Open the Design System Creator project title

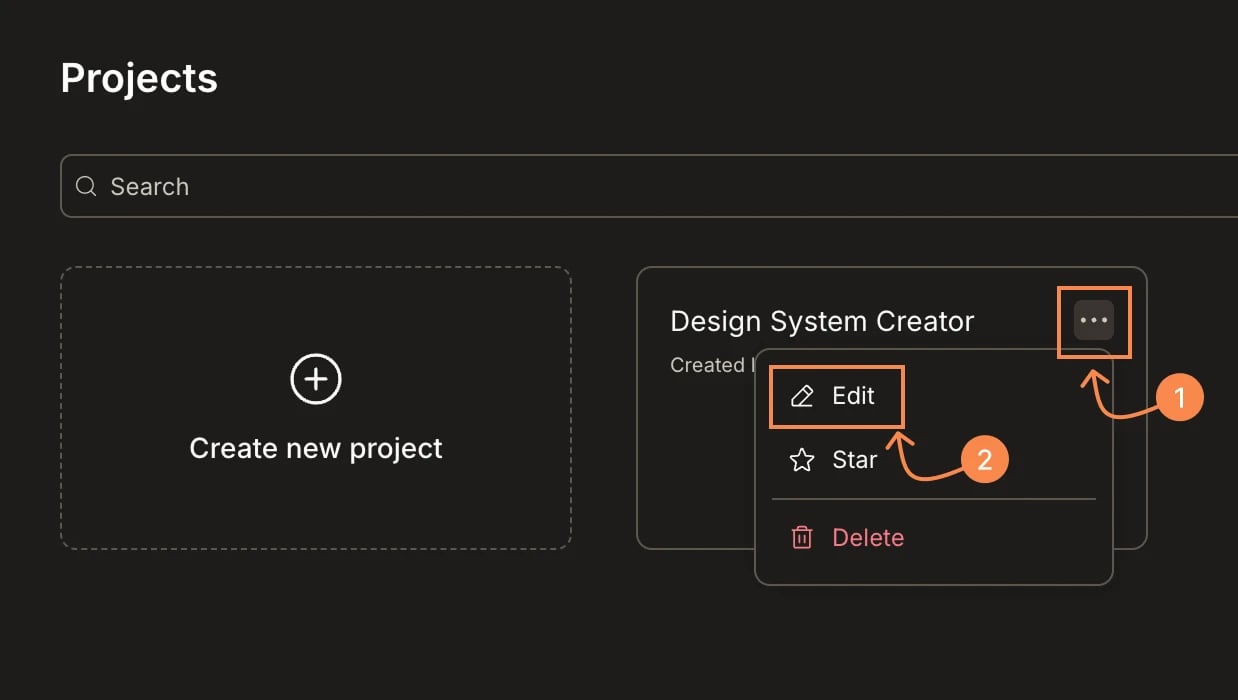click(x=822, y=321)
